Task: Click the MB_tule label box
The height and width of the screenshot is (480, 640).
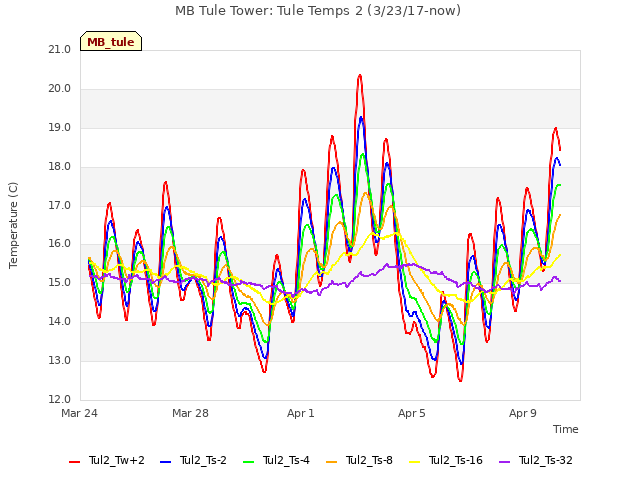Action: [111, 41]
